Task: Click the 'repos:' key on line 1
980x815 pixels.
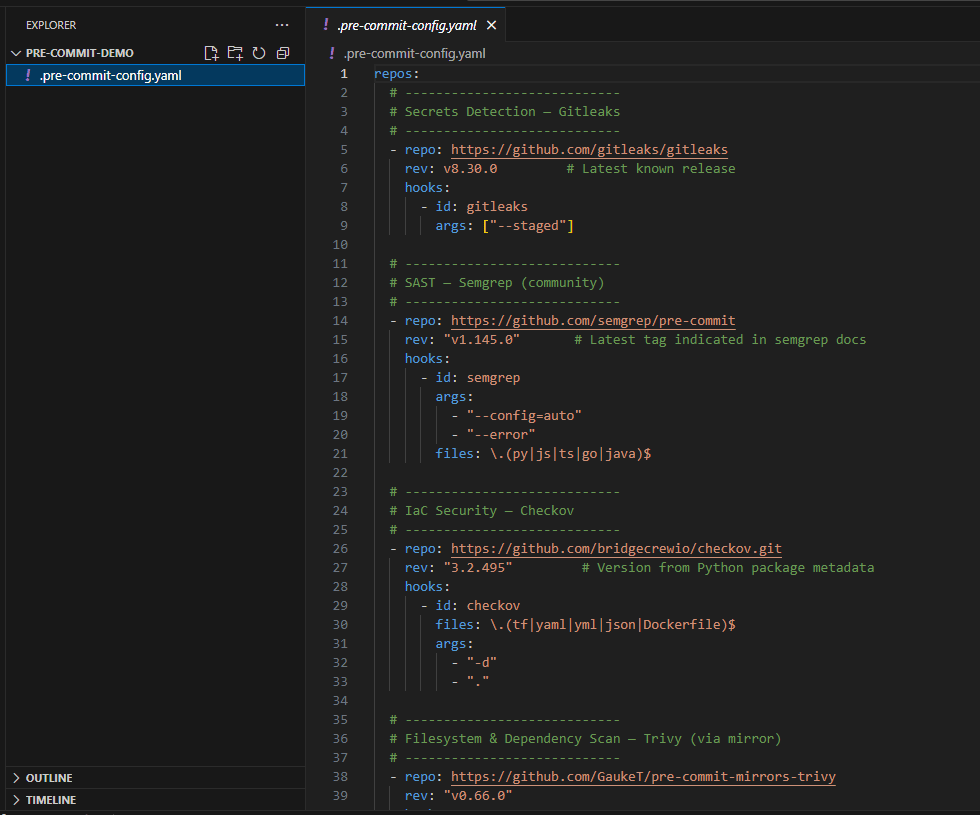Action: (396, 74)
